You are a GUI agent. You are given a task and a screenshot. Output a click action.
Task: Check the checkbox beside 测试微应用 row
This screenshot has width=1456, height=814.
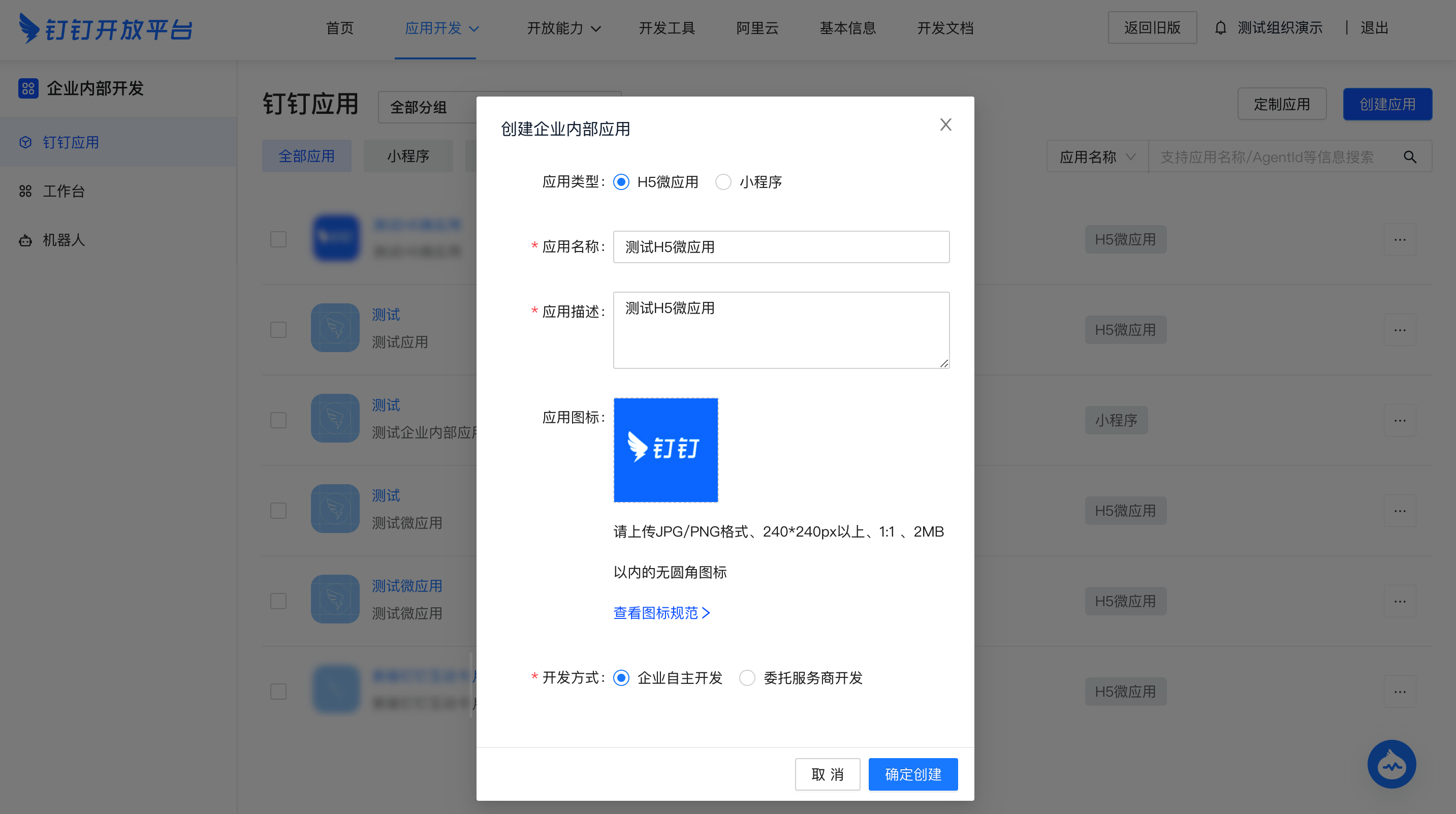(278, 601)
